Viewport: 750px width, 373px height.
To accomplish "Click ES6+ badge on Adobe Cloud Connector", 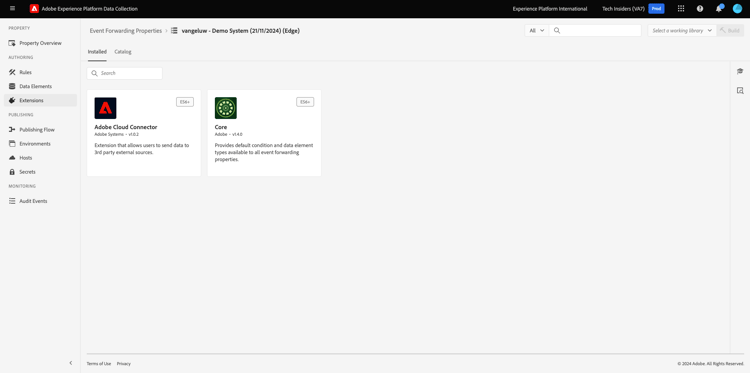I will point(185,102).
